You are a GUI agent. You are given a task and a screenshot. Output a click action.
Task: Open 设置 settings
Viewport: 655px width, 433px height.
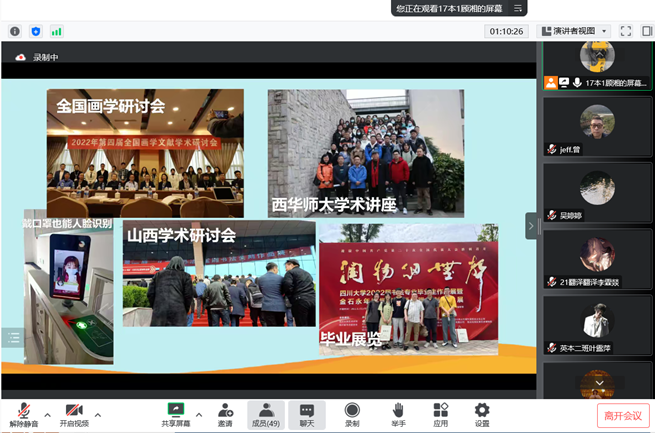point(482,415)
